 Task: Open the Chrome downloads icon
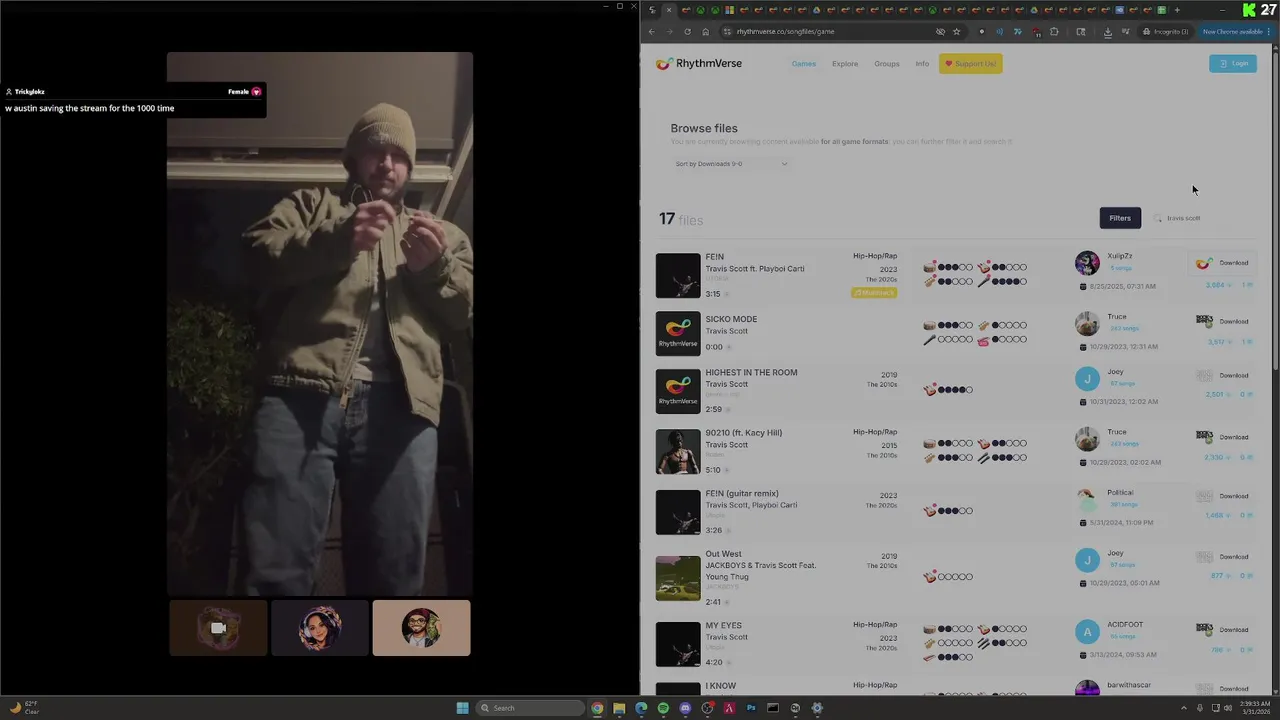point(1107,31)
